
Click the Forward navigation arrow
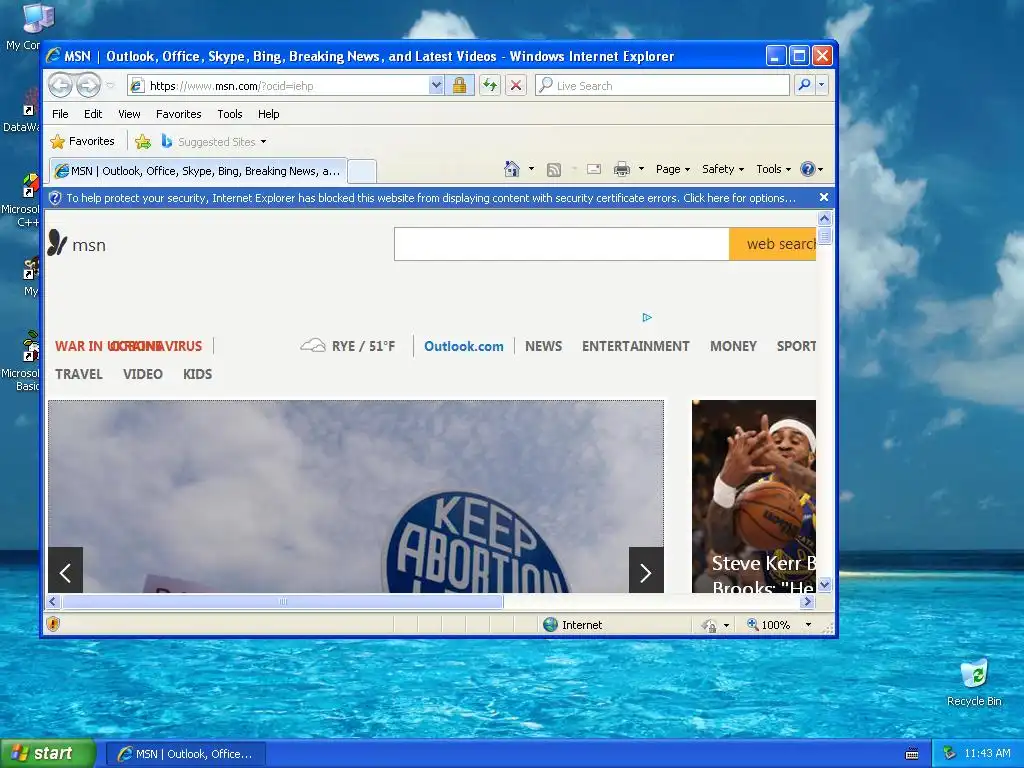click(88, 85)
